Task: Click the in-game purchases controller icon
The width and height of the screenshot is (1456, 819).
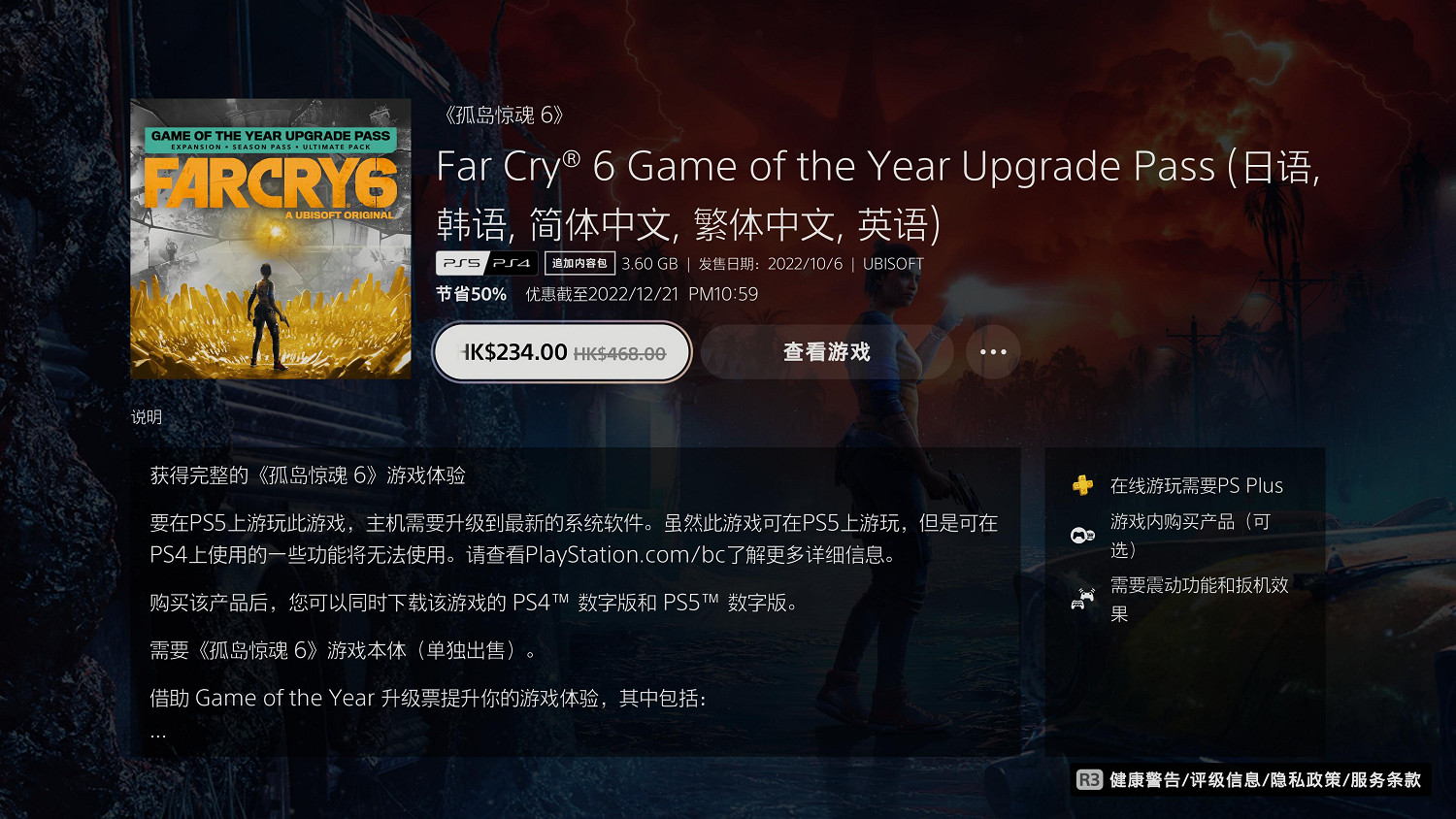Action: (x=1082, y=535)
